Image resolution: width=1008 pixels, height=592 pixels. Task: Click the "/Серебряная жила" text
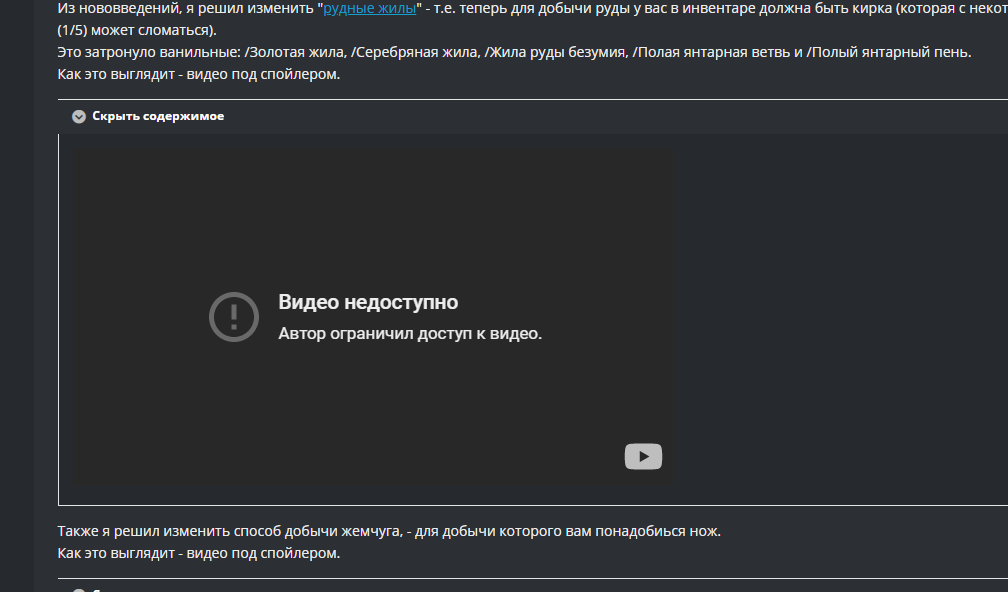pyautogui.click(x=414, y=52)
